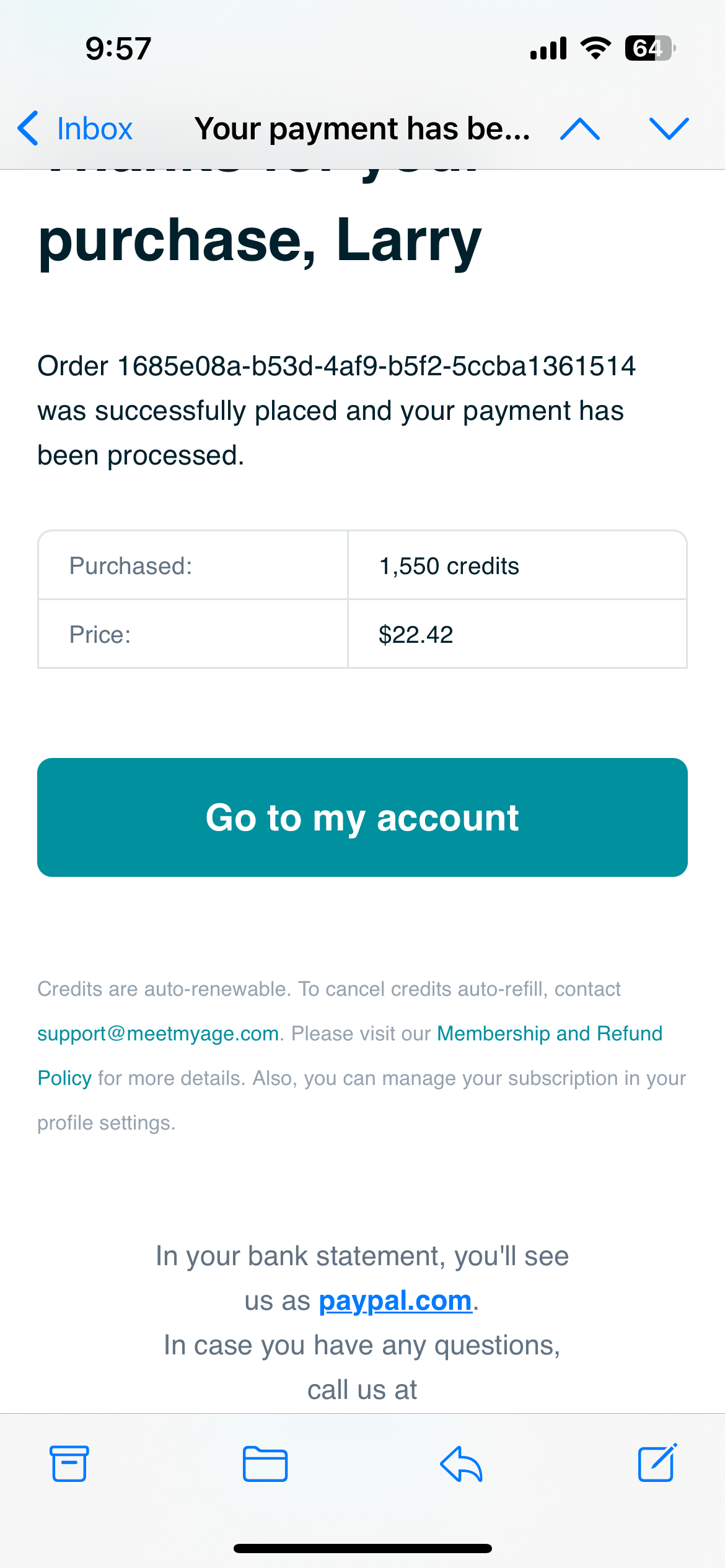Image resolution: width=725 pixels, height=1568 pixels.
Task: Open the Membership and Refund Policy link
Action: [x=549, y=1034]
